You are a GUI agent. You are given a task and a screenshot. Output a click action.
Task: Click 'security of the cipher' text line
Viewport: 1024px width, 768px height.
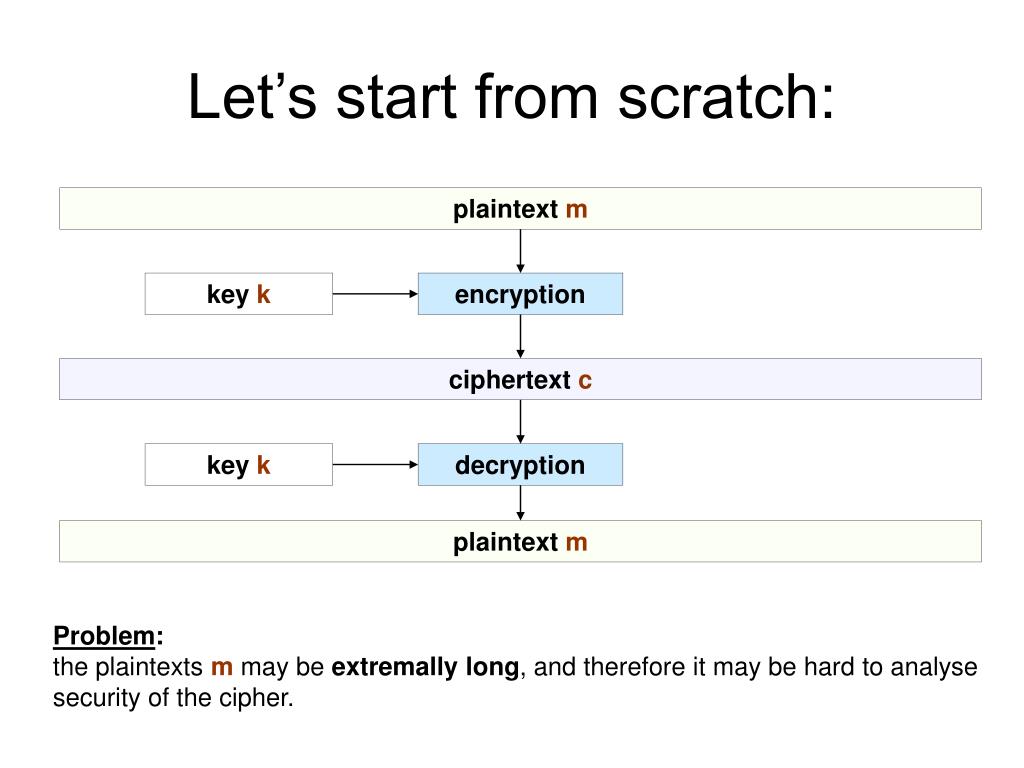pos(173,697)
